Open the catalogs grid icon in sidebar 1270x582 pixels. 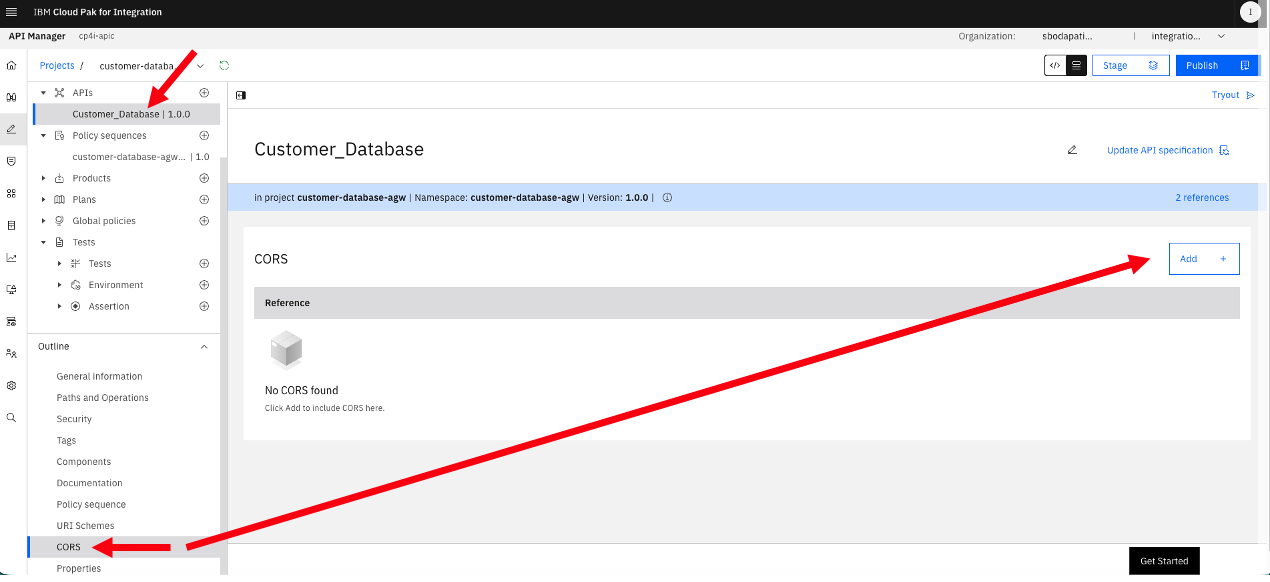click(x=11, y=193)
